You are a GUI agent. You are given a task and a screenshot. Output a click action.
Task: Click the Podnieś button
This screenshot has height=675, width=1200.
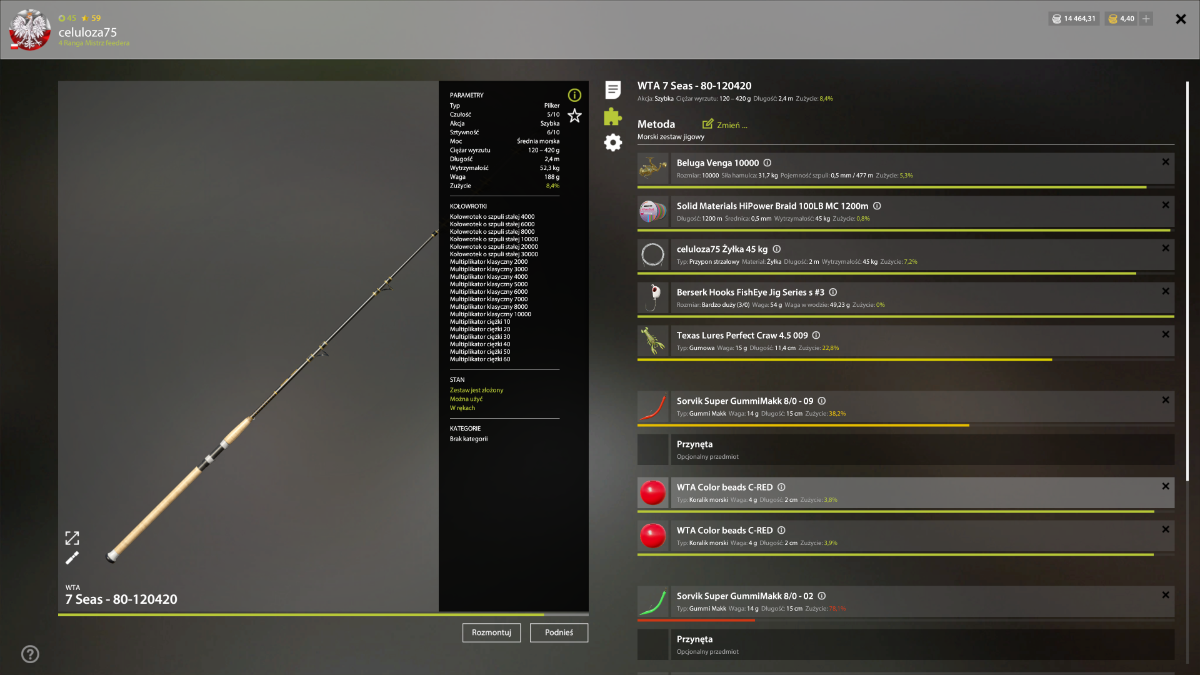point(559,632)
